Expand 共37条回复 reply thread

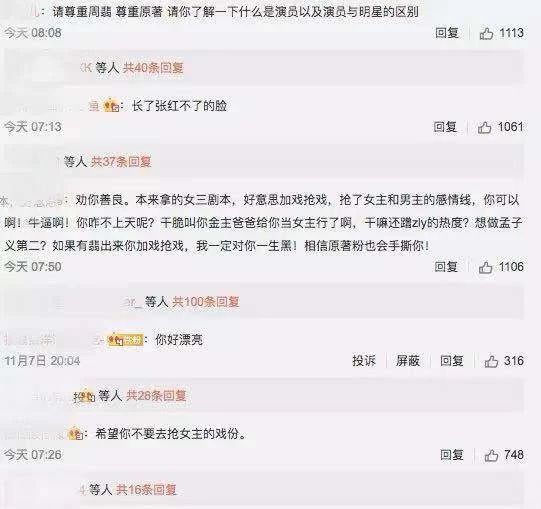[121, 161]
